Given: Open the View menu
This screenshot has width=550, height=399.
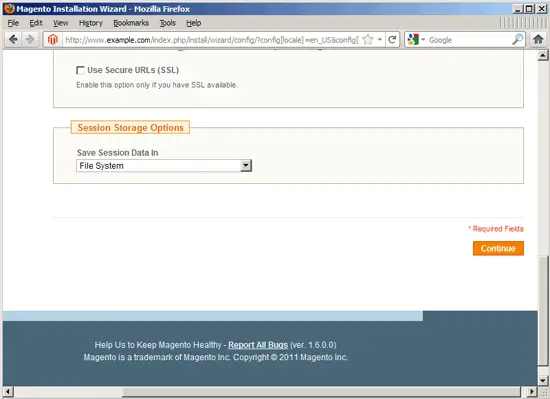Looking at the screenshot, I should pos(60,23).
